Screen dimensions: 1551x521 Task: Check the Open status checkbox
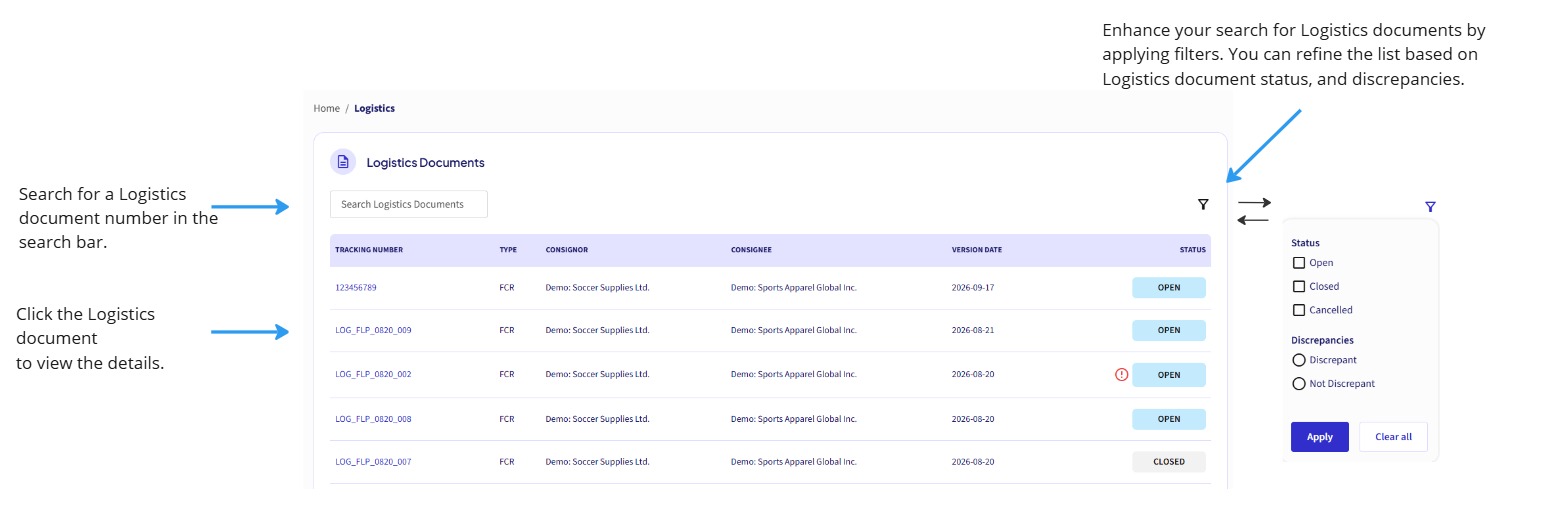[x=1299, y=263]
